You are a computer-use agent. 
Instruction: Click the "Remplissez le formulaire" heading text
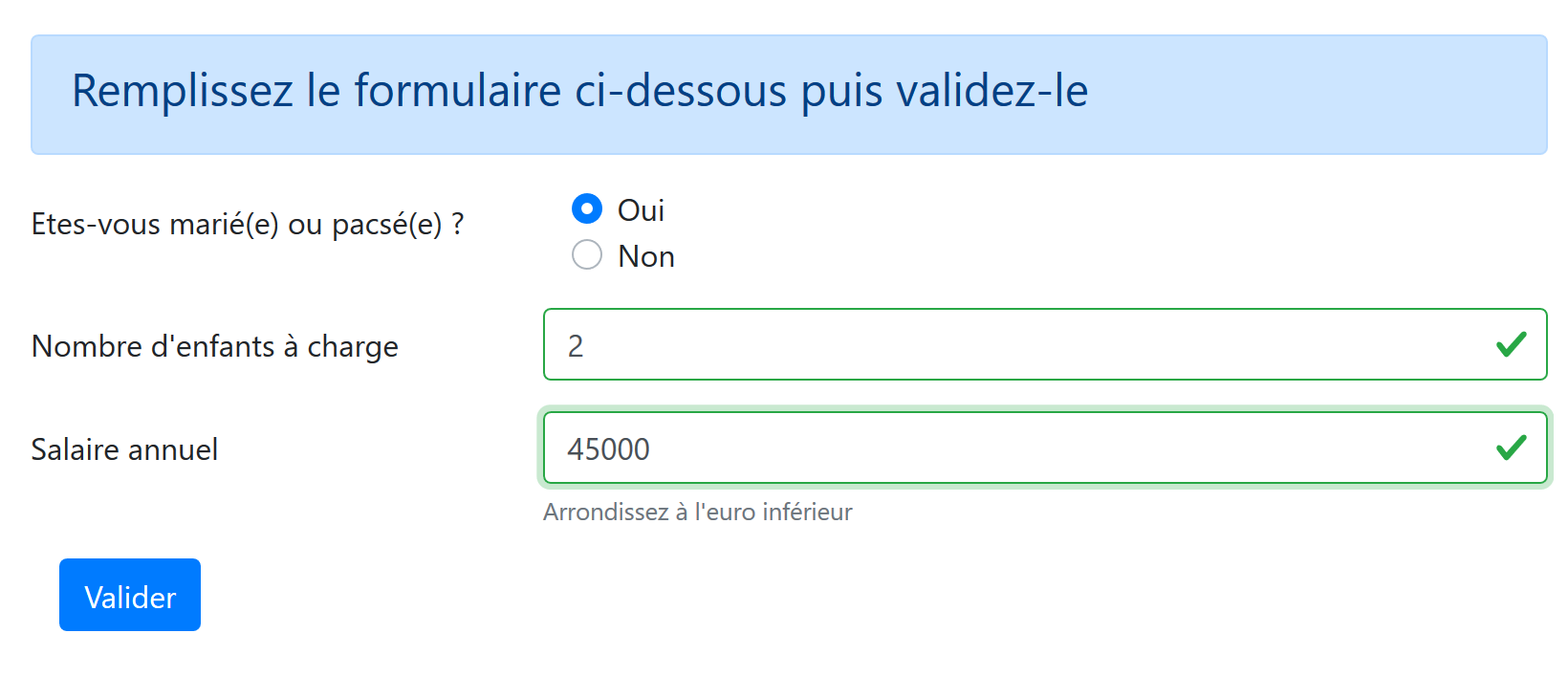pyautogui.click(x=579, y=92)
